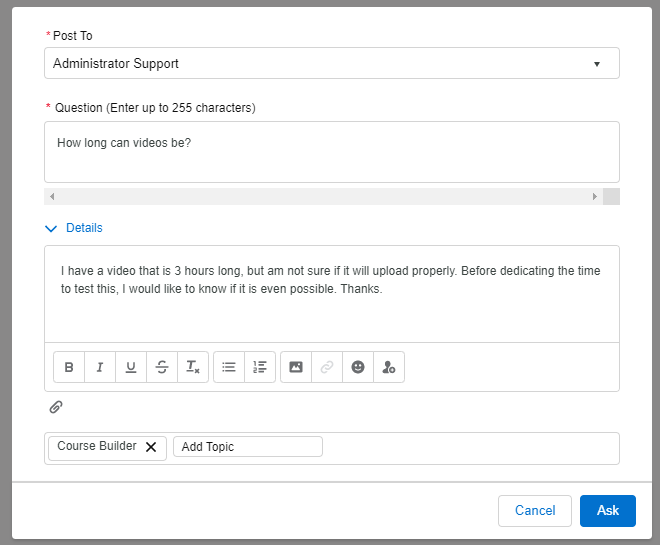Click the Cancel button
The height and width of the screenshot is (545, 660).
(534, 510)
